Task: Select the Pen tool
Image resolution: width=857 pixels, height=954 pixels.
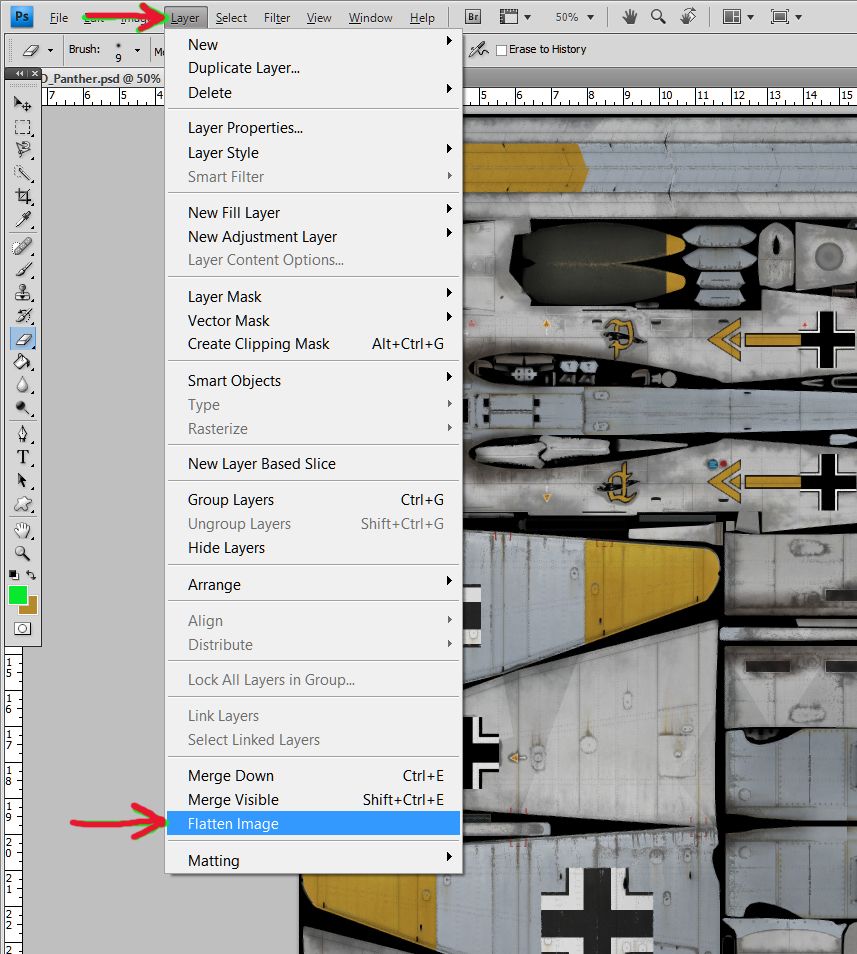Action: (22, 434)
